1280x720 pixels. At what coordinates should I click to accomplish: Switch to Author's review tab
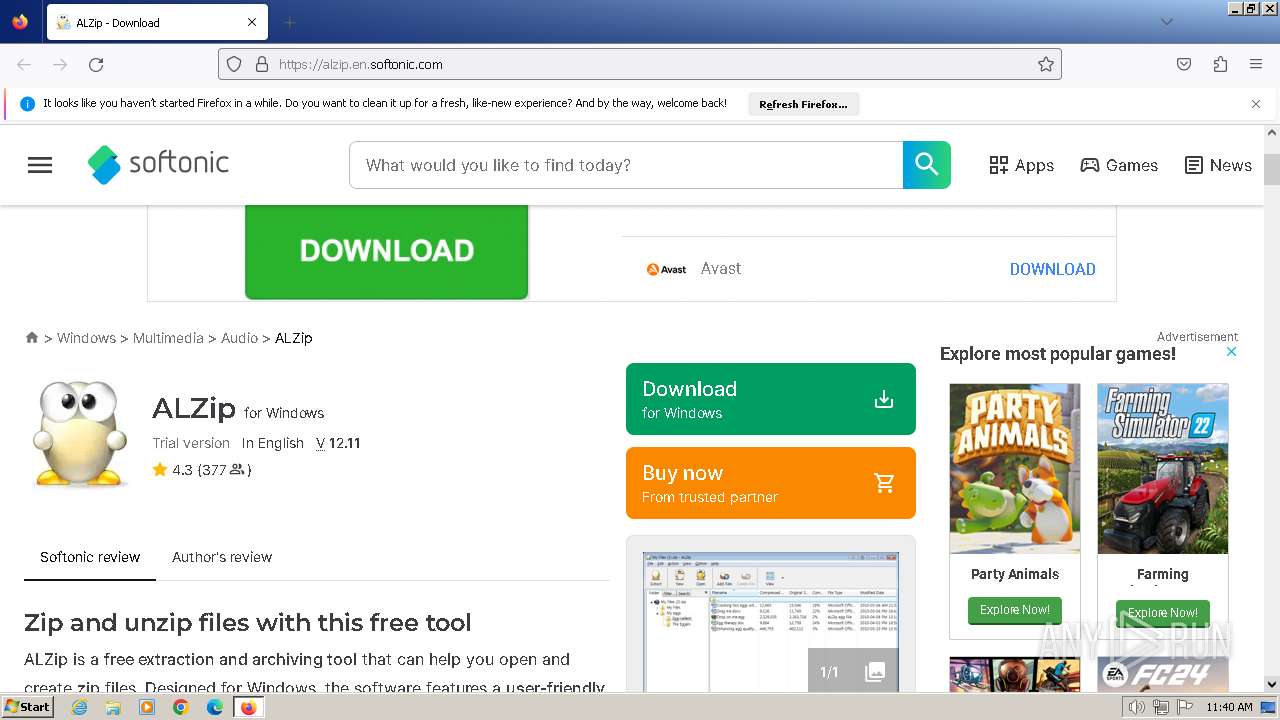coord(222,557)
